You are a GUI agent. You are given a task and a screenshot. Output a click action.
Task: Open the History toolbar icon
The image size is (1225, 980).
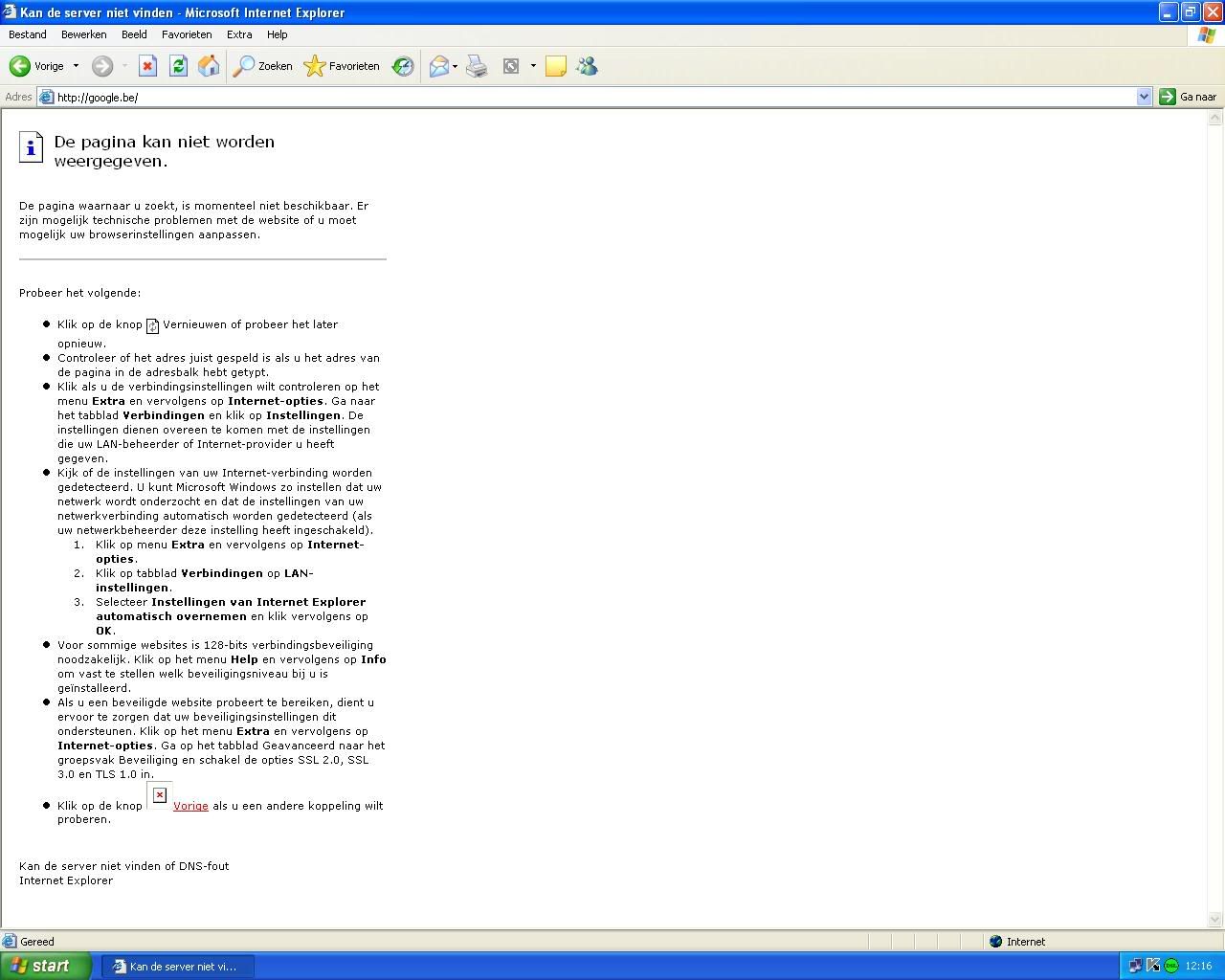[x=404, y=66]
